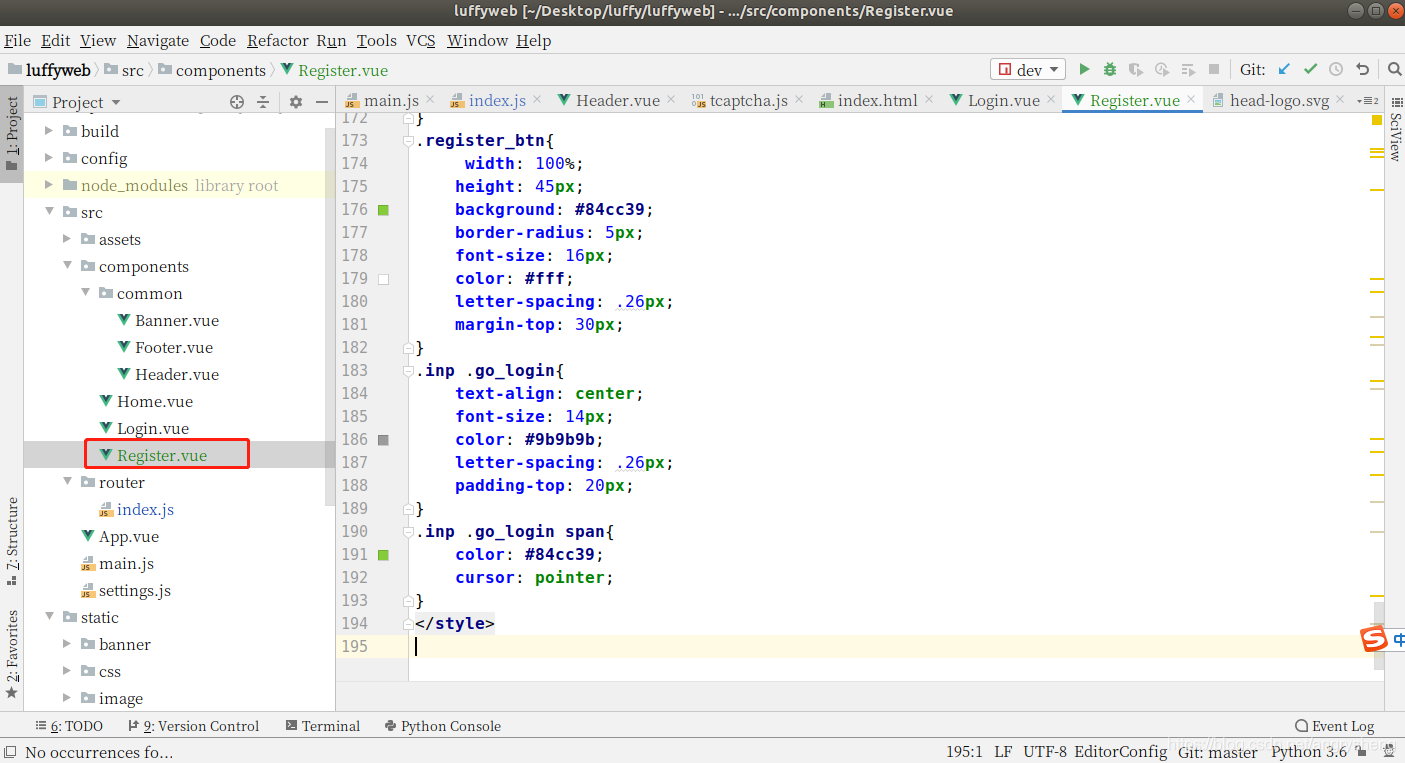Image resolution: width=1405 pixels, height=763 pixels.
Task: Close the index.js tab
Action: (537, 99)
